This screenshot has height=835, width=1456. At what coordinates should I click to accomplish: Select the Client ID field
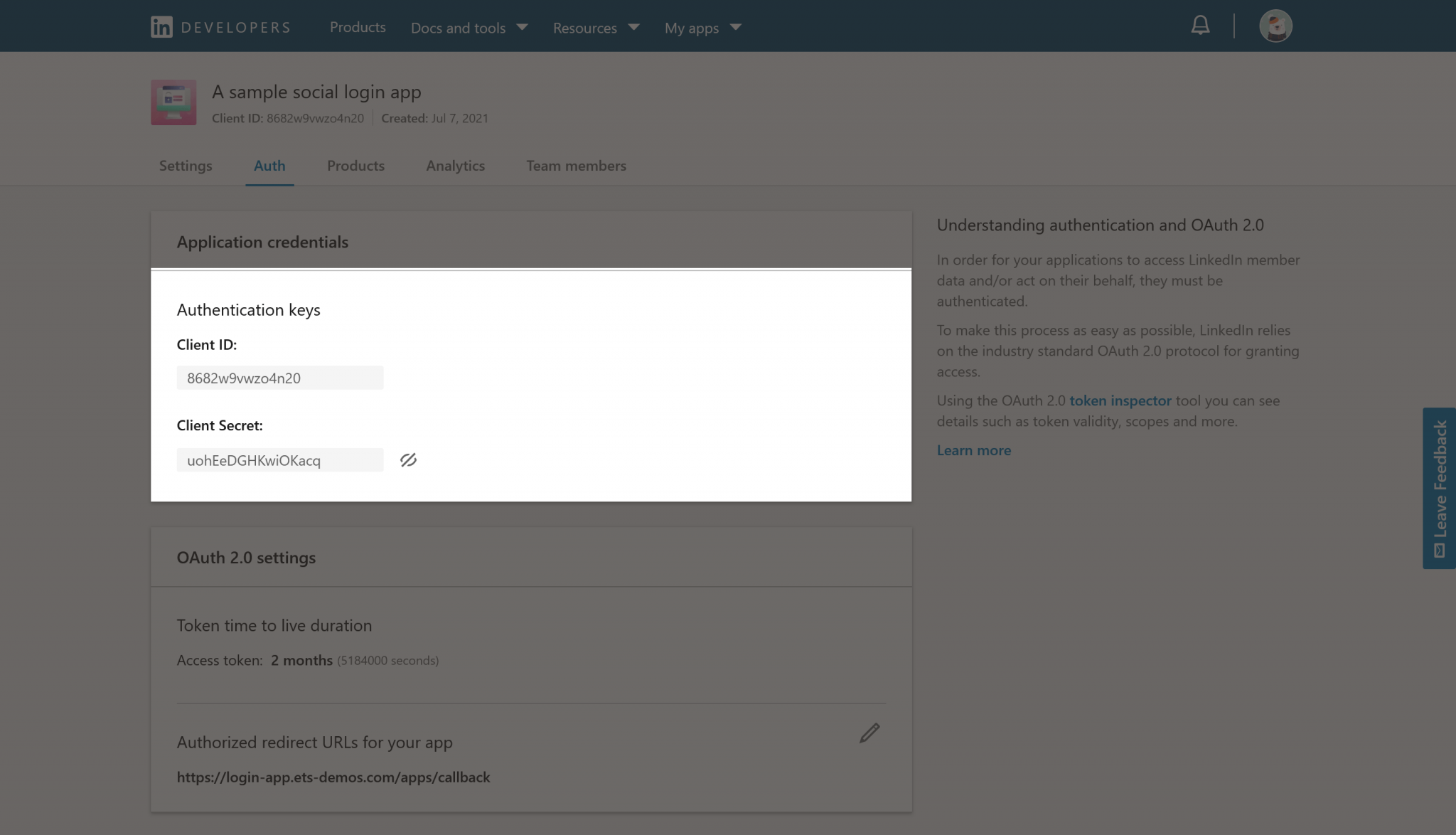coord(279,378)
